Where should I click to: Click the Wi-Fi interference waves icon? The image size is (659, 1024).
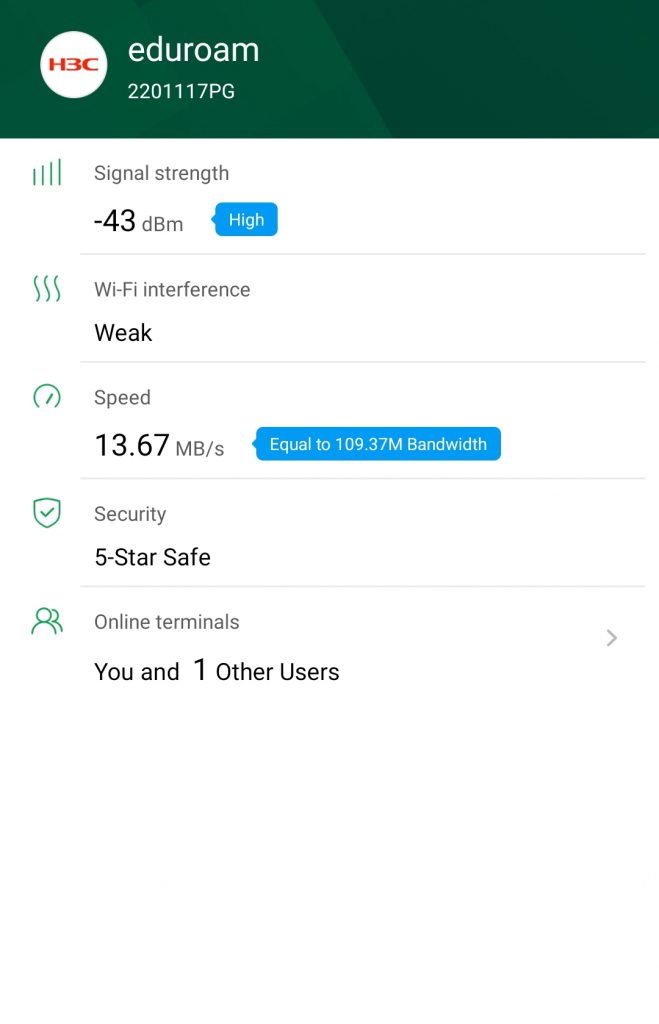click(47, 290)
